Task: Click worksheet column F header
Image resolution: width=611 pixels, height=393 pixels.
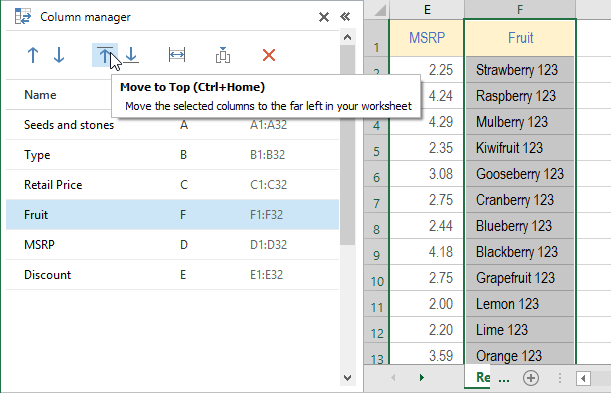Action: click(520, 9)
